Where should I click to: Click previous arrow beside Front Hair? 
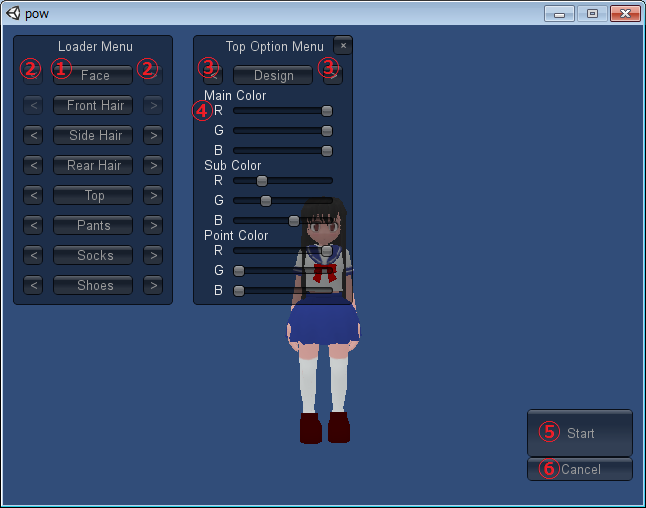coord(33,105)
